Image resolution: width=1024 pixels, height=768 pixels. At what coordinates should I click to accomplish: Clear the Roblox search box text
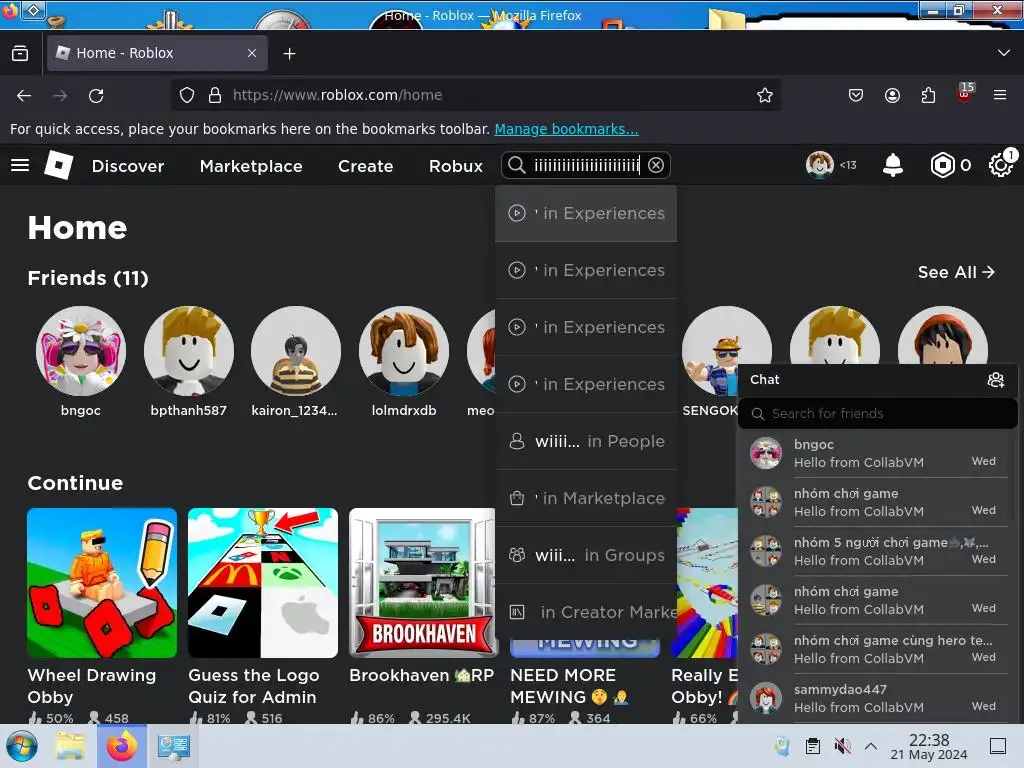pyautogui.click(x=656, y=165)
